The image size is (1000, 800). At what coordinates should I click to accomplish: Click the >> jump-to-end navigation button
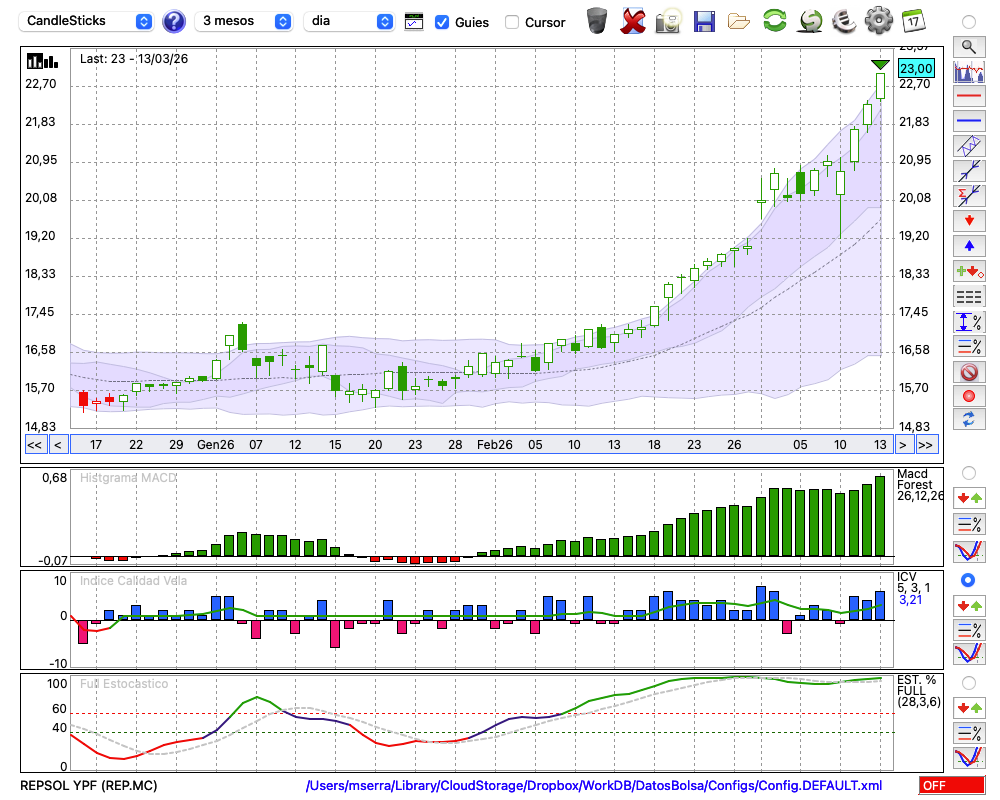926,444
